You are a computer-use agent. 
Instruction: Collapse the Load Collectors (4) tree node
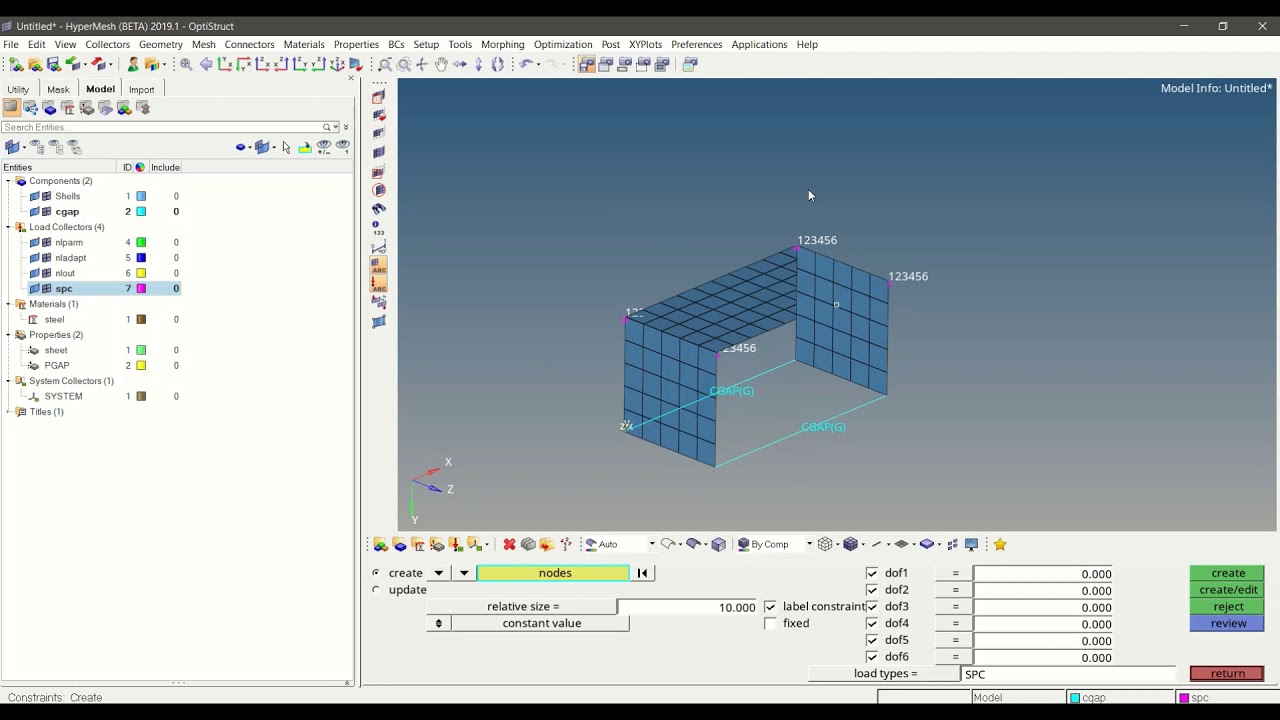pyautogui.click(x=8, y=227)
